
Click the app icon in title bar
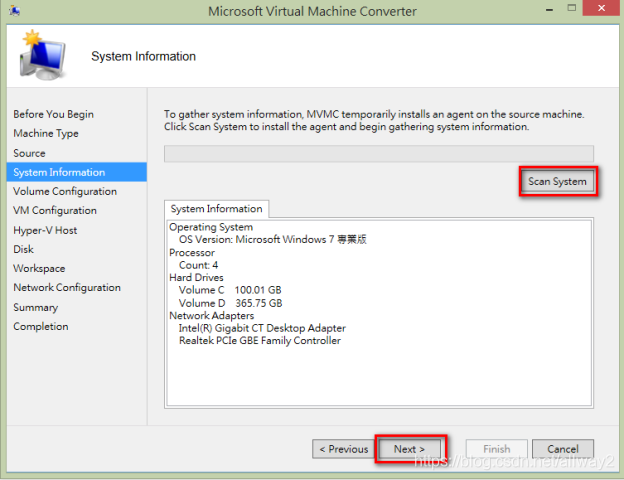click(15, 10)
